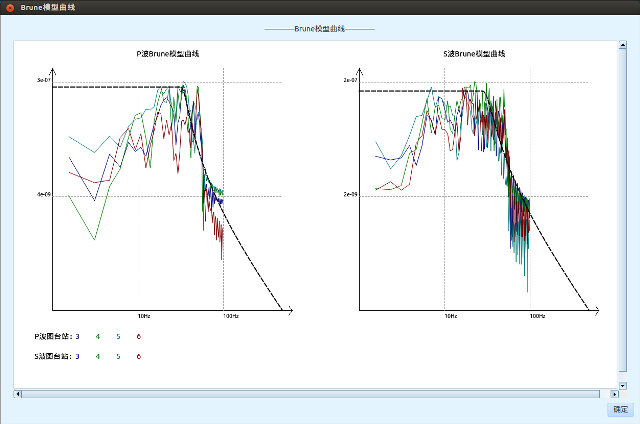Select station 4 in P波图台站 legend
This screenshot has height=424, width=640.
click(98, 337)
